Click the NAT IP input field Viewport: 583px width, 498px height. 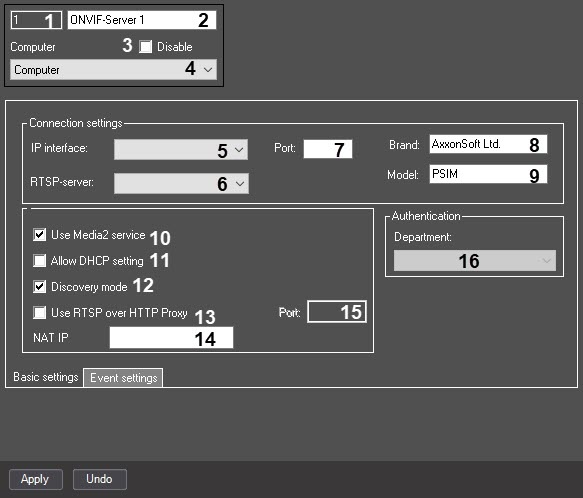pyautogui.click(x=171, y=338)
